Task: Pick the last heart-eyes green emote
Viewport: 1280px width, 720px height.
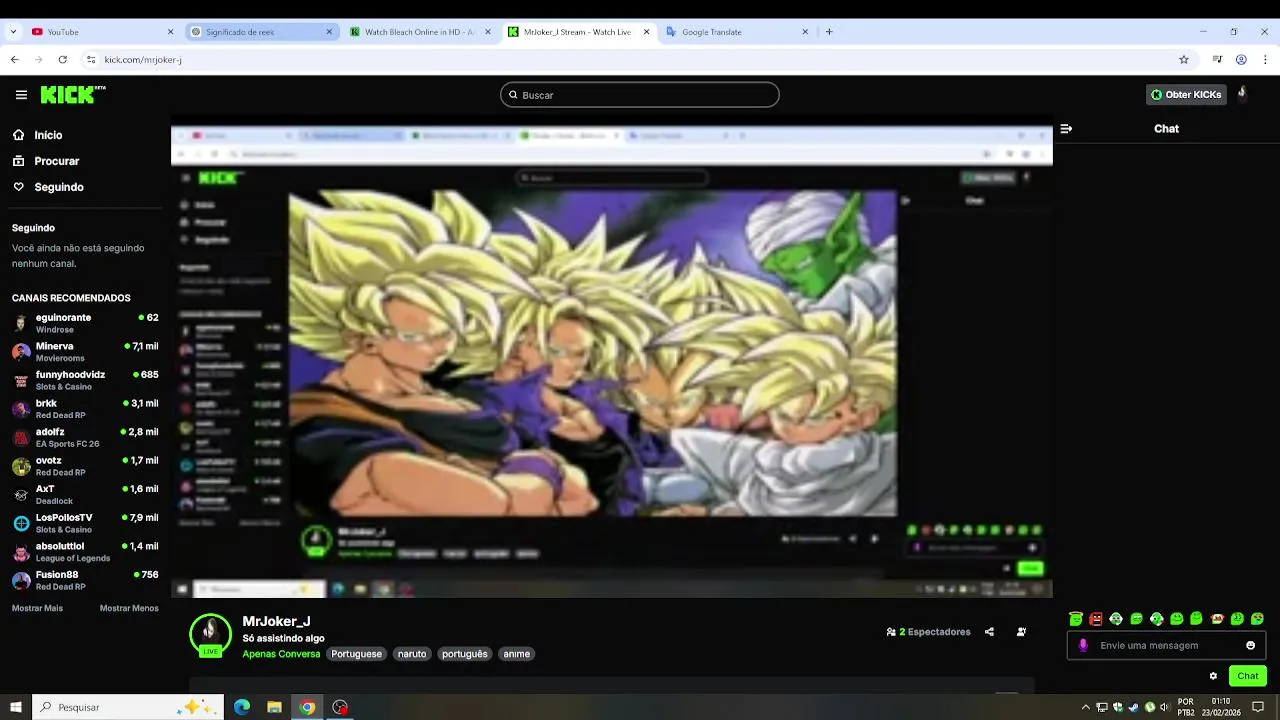Action: 1257,619
